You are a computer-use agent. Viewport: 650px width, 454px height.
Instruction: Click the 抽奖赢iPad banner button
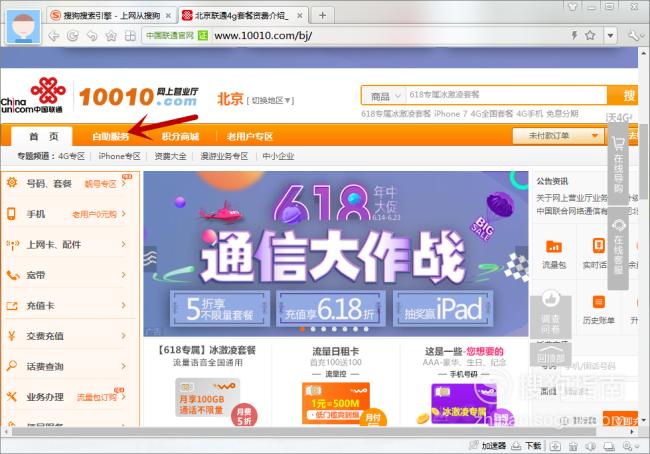(x=443, y=308)
